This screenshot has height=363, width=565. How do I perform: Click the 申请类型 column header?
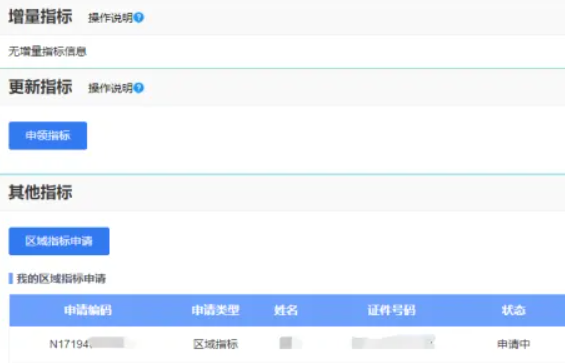coord(215,310)
